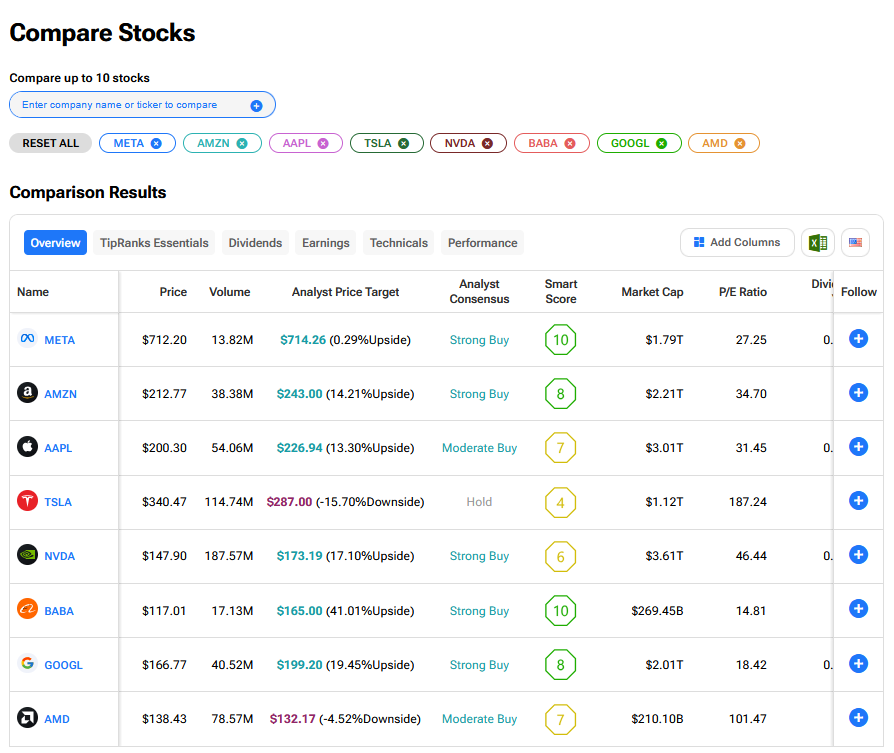894x753 pixels.
Task: Follow AMZN with its plus button
Action: (x=858, y=393)
